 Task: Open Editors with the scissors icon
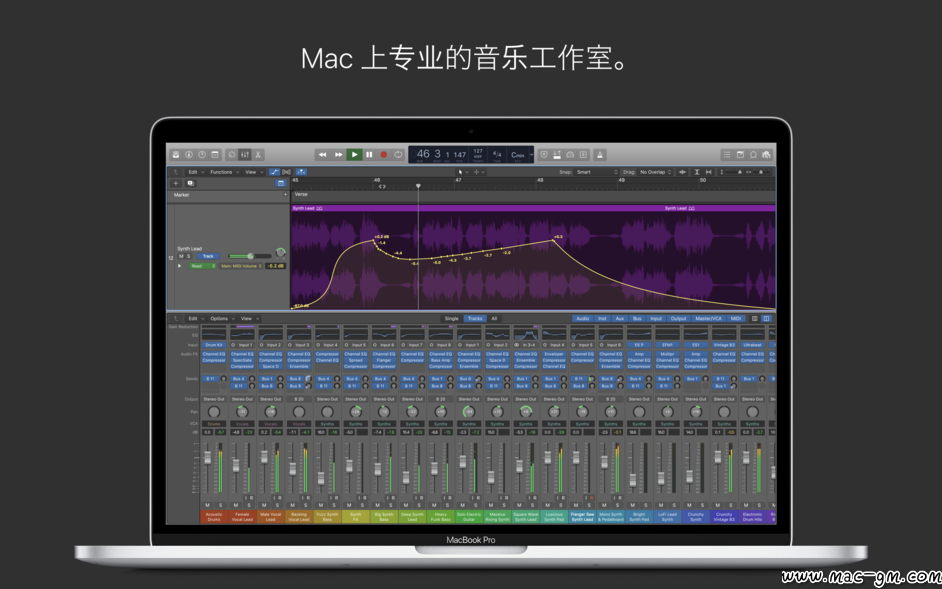[258, 154]
